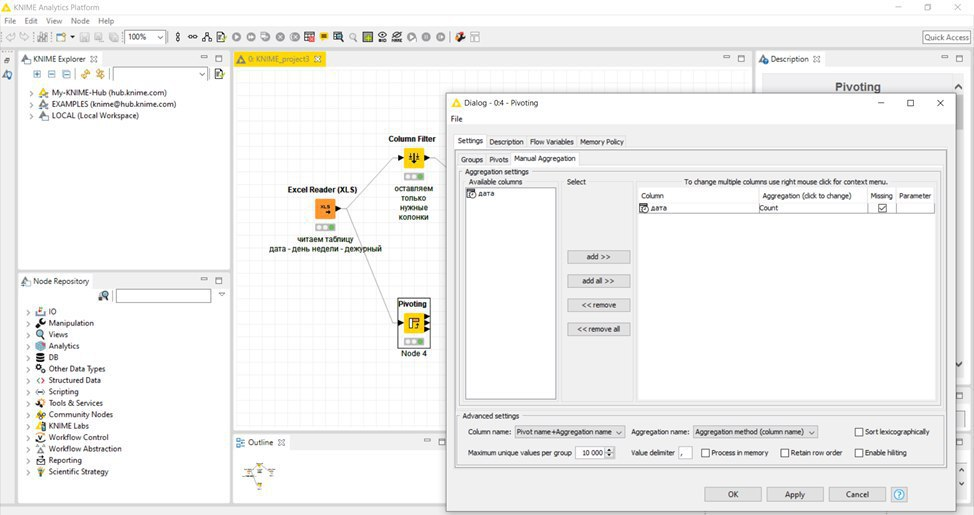Click the << remove button
Viewport: 974px width, 515px height.
(598, 305)
